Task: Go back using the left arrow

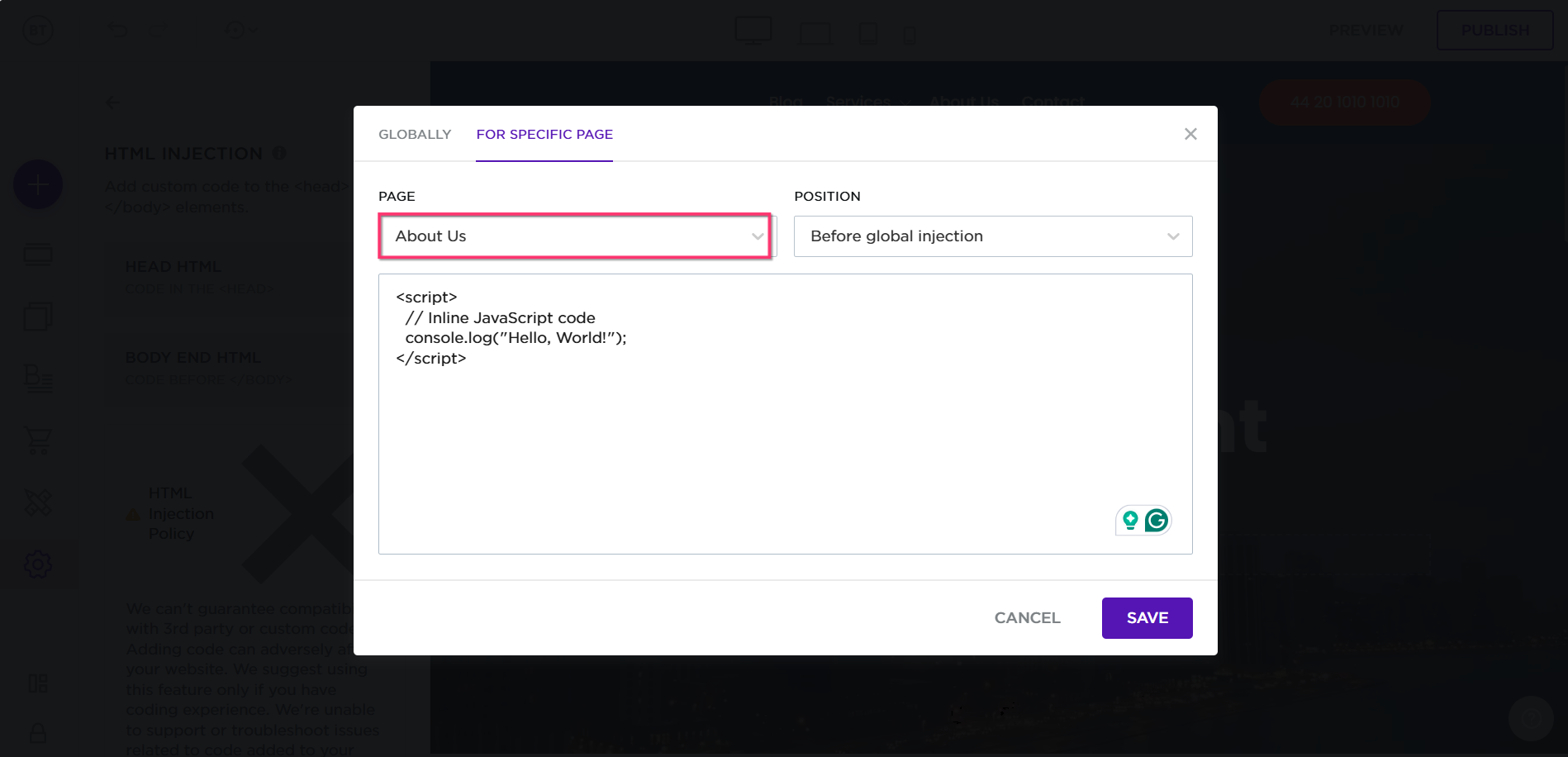Action: [x=113, y=102]
